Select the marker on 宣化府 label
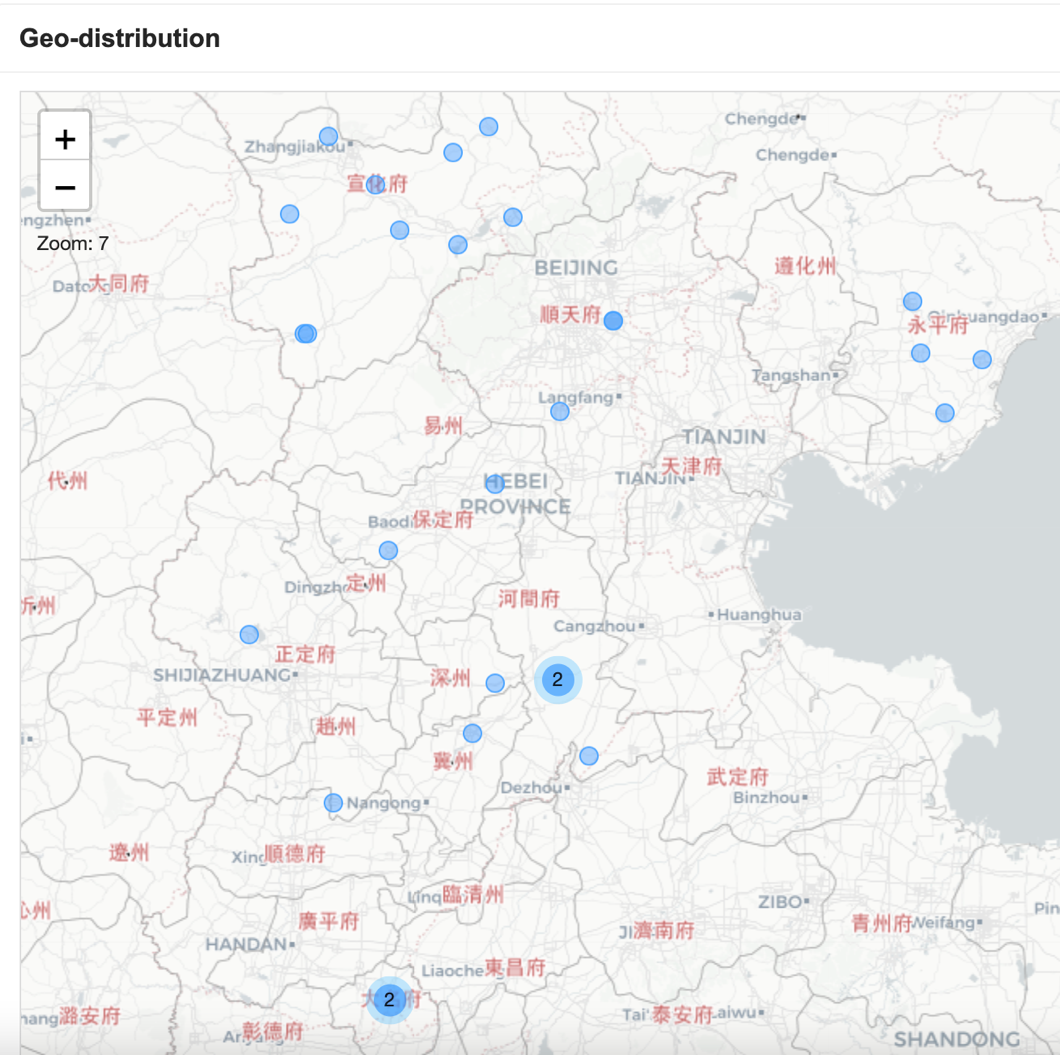The image size is (1060, 1055). (x=375, y=185)
